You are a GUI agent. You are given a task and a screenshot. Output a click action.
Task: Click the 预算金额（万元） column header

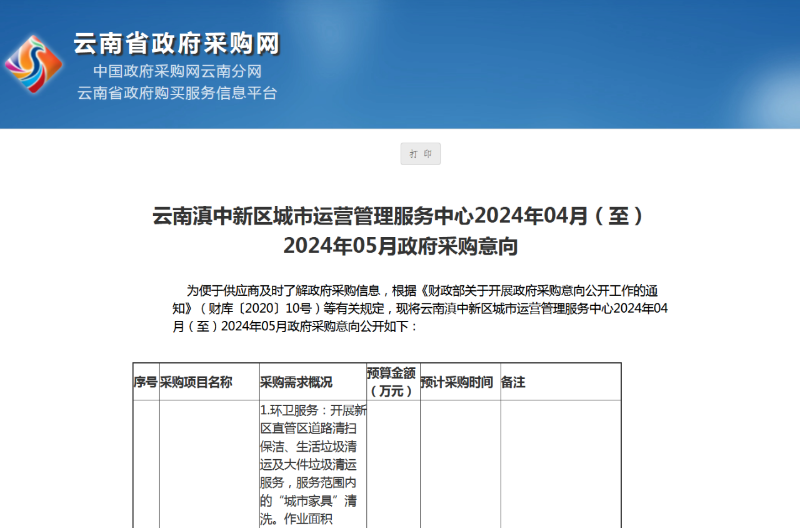point(391,382)
